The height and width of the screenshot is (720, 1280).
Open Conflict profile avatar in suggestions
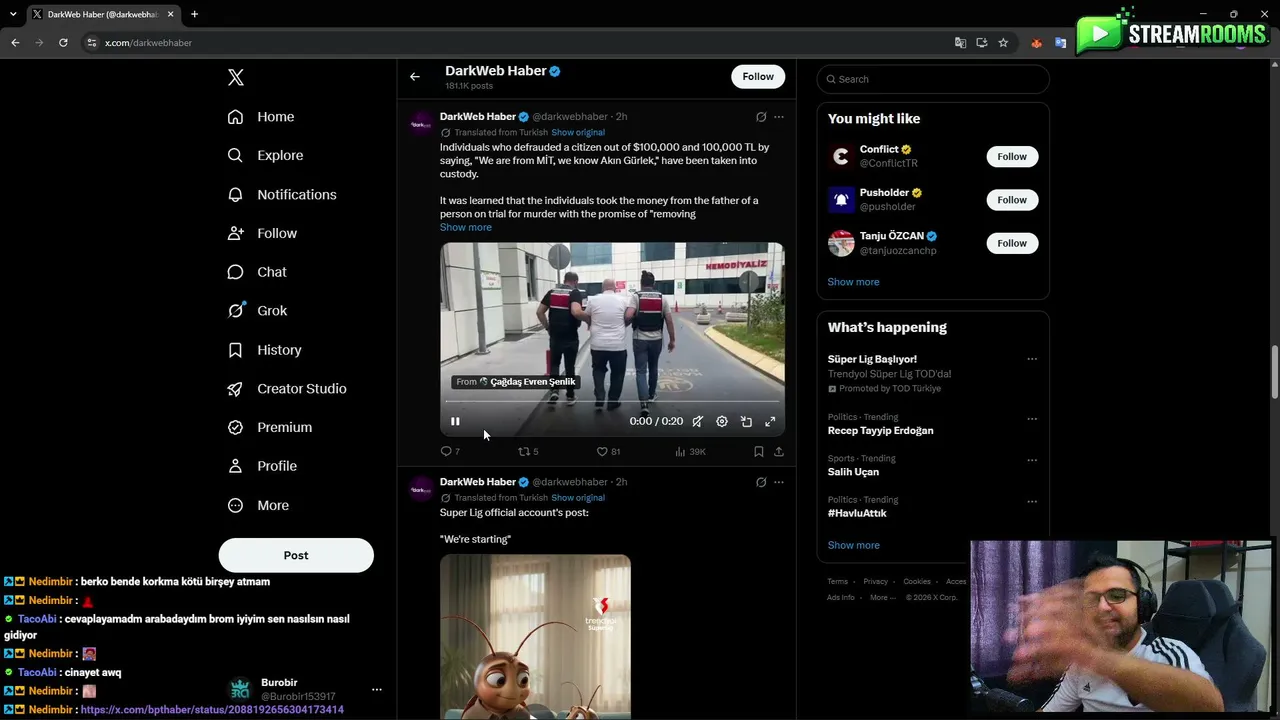click(841, 156)
